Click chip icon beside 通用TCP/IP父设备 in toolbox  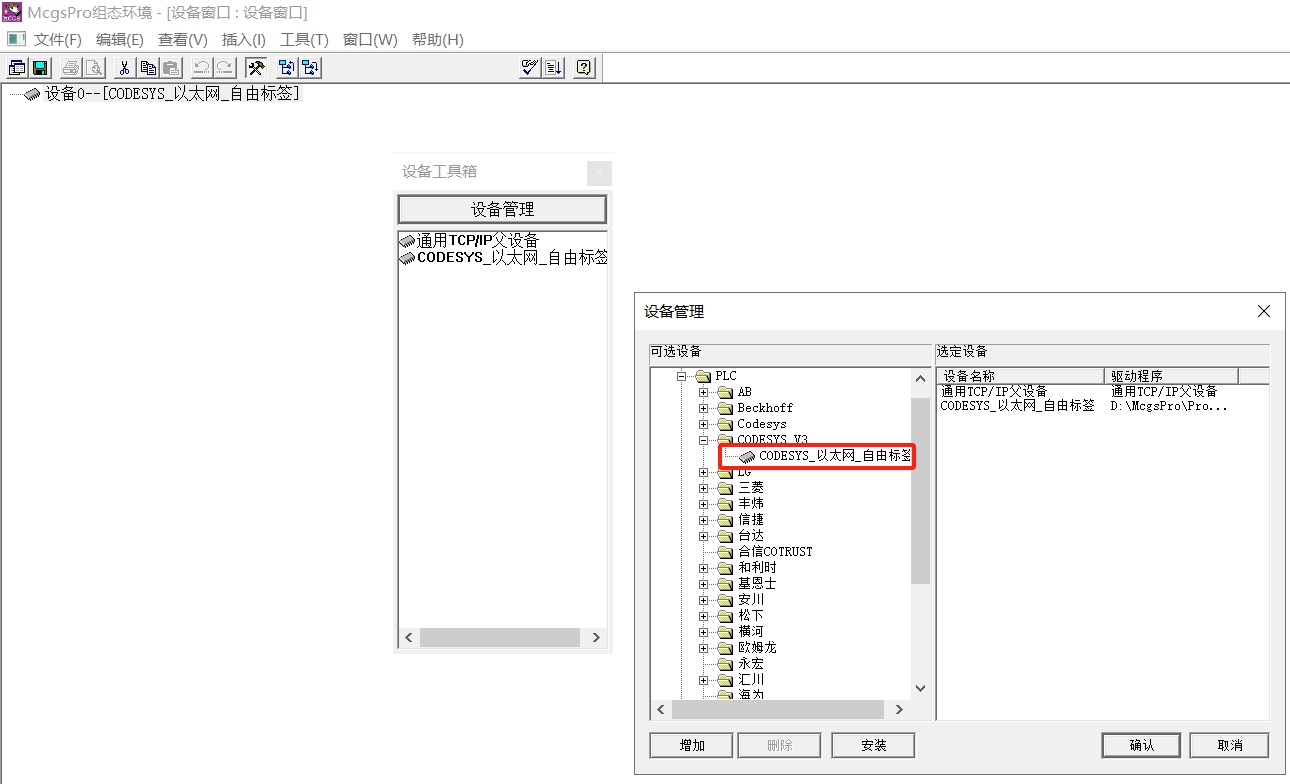407,241
